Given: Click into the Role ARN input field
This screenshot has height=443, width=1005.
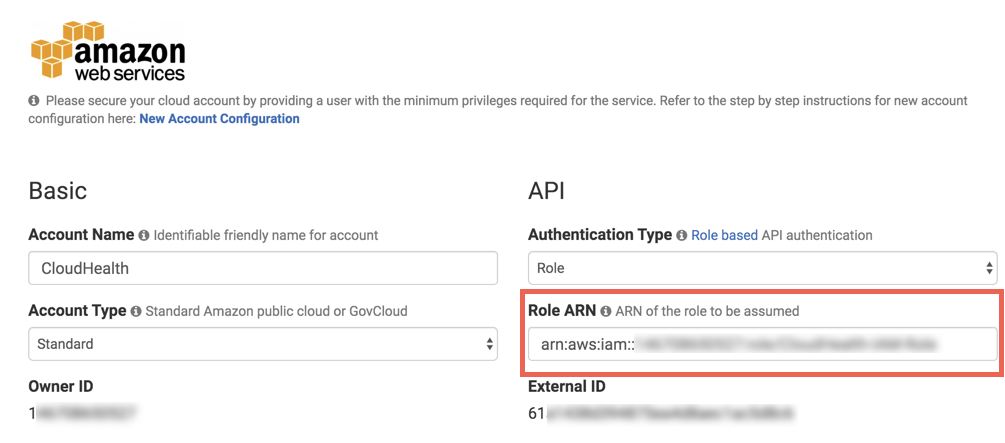Looking at the screenshot, I should click(x=763, y=344).
